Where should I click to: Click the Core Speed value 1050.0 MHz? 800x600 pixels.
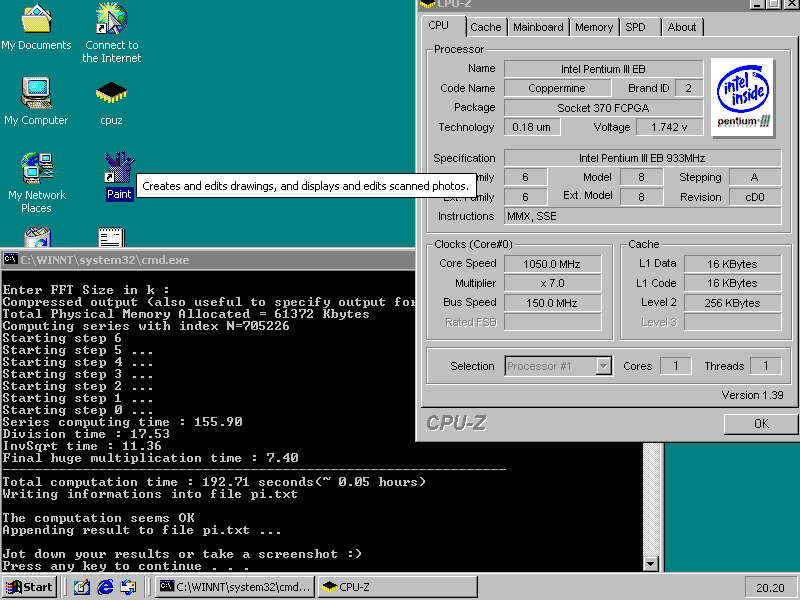click(552, 264)
